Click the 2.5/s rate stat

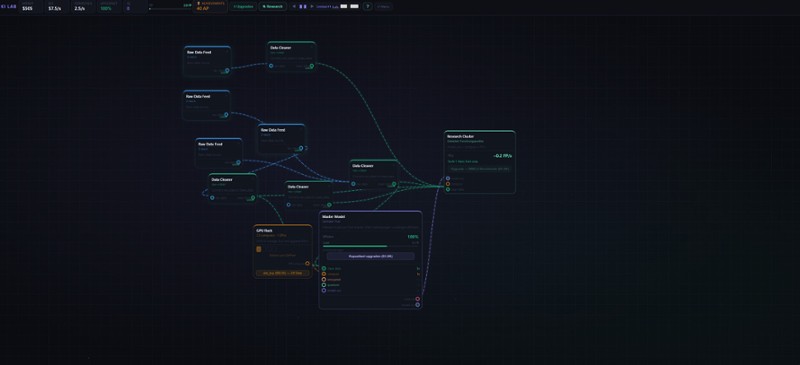click(84, 7)
